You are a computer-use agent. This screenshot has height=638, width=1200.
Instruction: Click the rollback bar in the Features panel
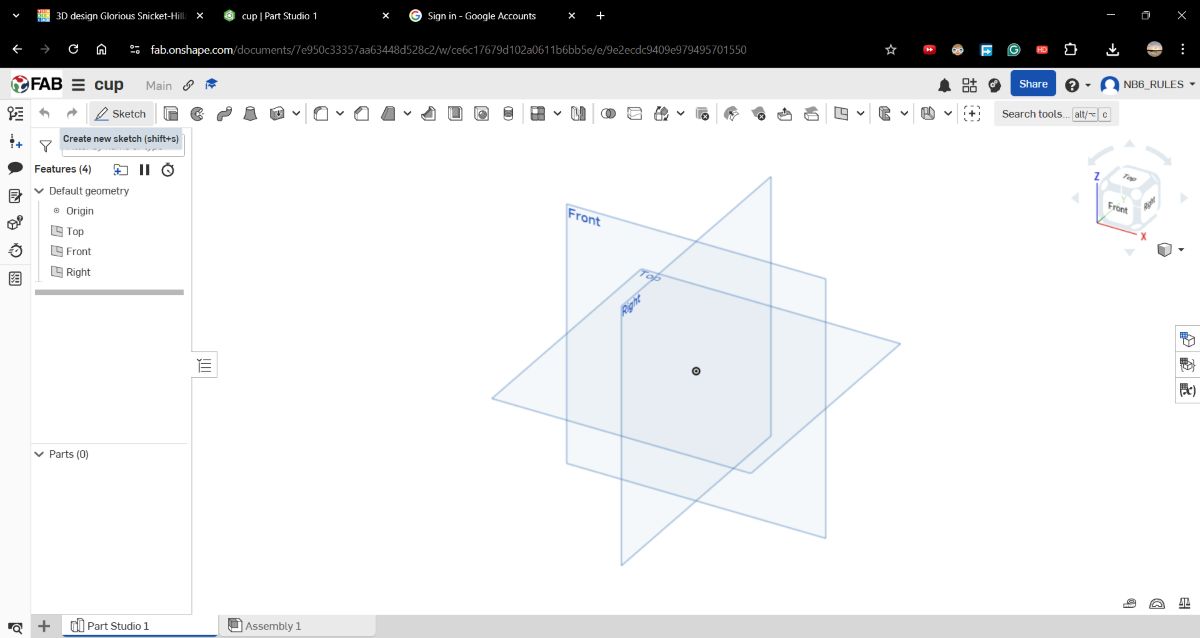pyautogui.click(x=110, y=292)
